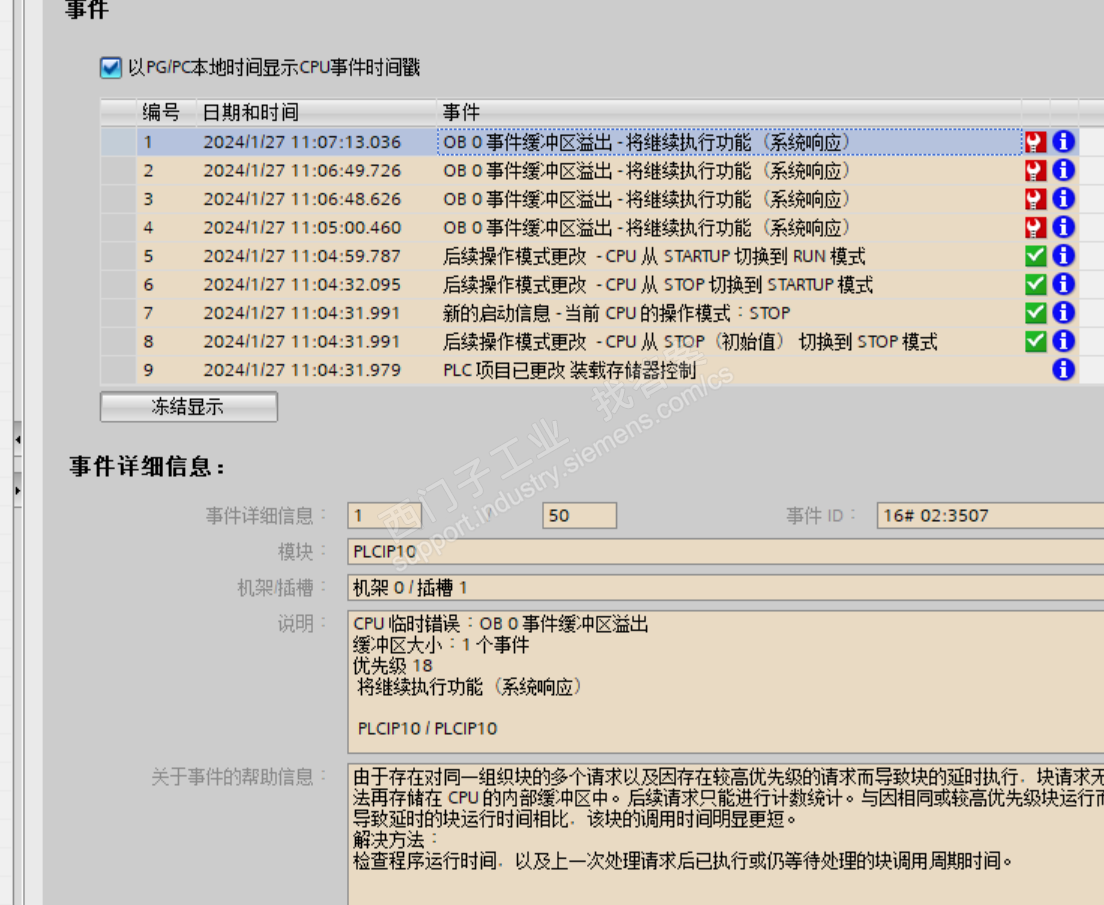Click event detail field showing 1
This screenshot has height=905, width=1104.
[x=384, y=516]
